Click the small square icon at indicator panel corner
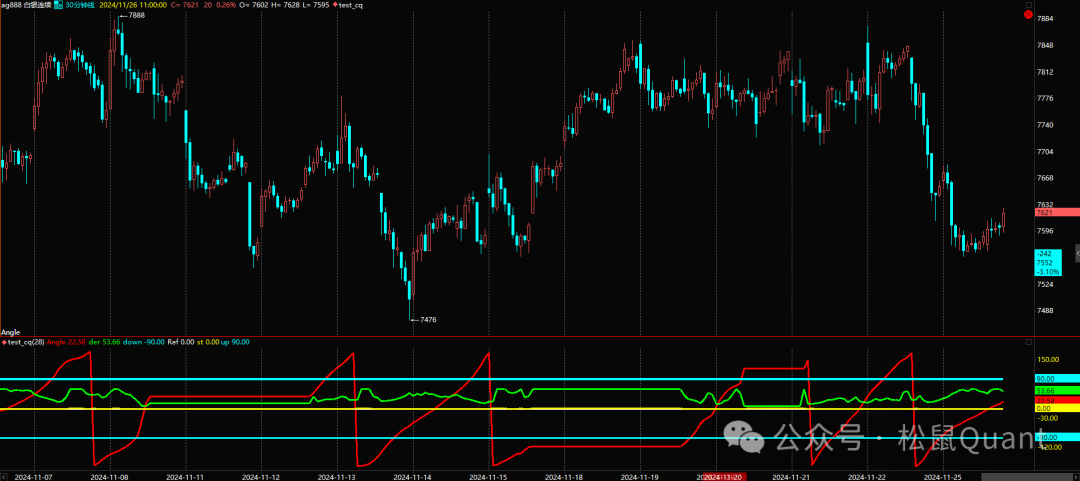The width and height of the screenshot is (1080, 481). pos(1029,342)
